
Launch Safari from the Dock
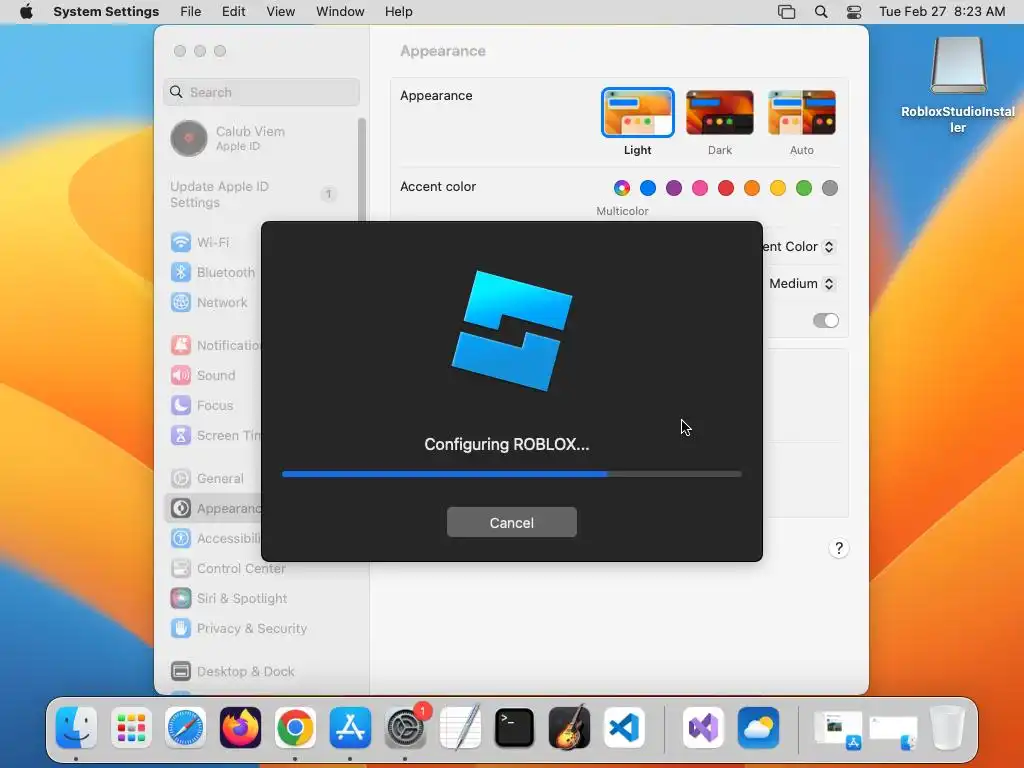pos(185,727)
